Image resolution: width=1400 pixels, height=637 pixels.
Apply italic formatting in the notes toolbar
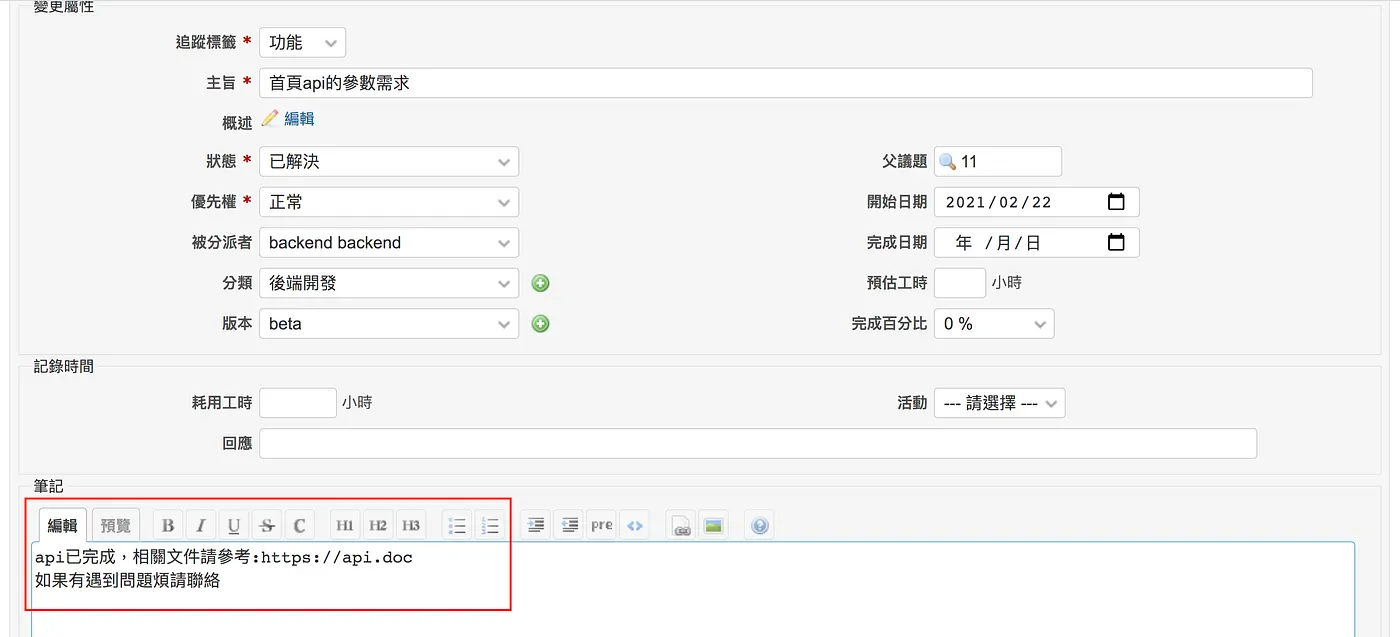tap(200, 525)
